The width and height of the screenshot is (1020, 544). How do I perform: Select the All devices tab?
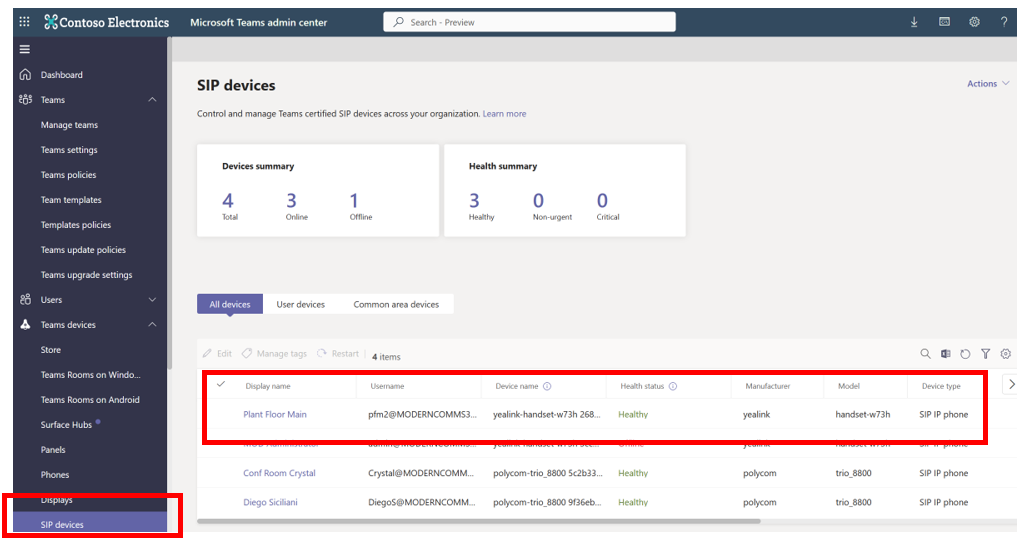[230, 304]
